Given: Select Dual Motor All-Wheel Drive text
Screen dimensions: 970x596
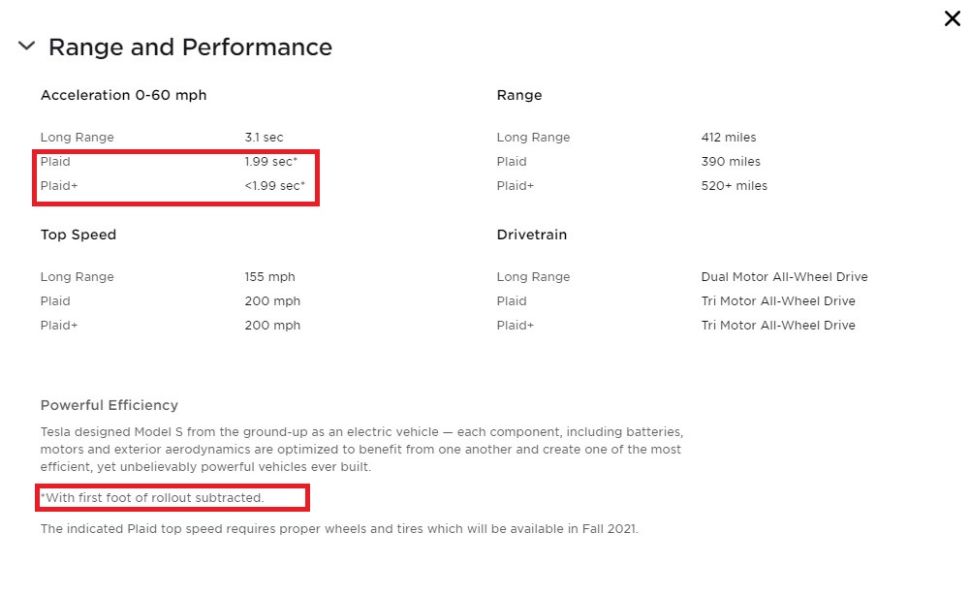Looking at the screenshot, I should click(x=784, y=277).
